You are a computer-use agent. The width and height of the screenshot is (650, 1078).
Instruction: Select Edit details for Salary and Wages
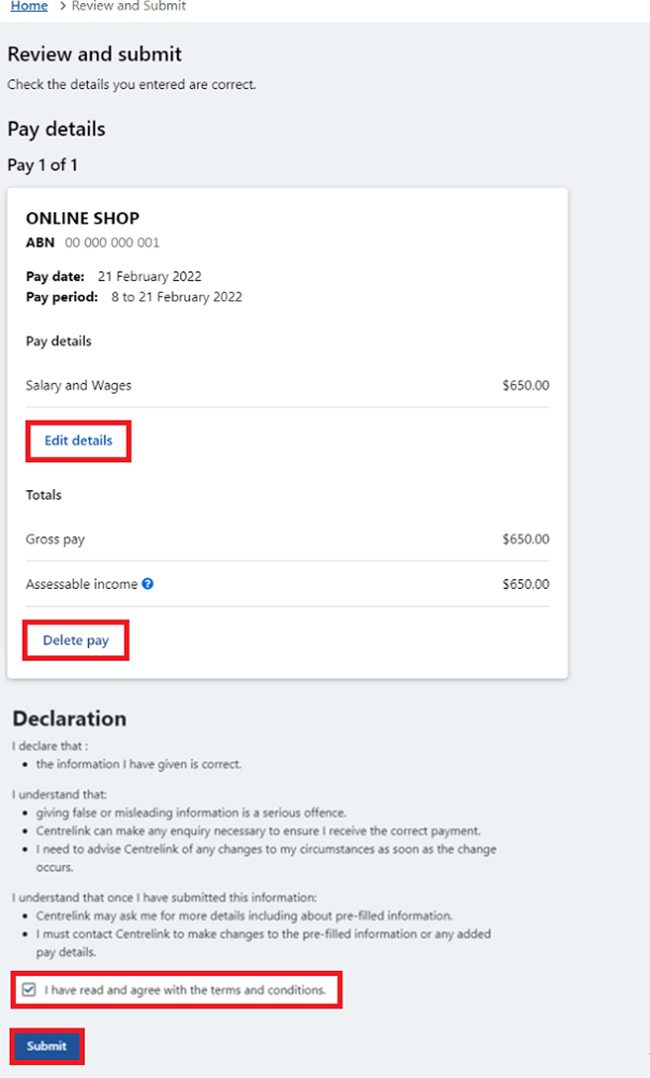point(77,440)
